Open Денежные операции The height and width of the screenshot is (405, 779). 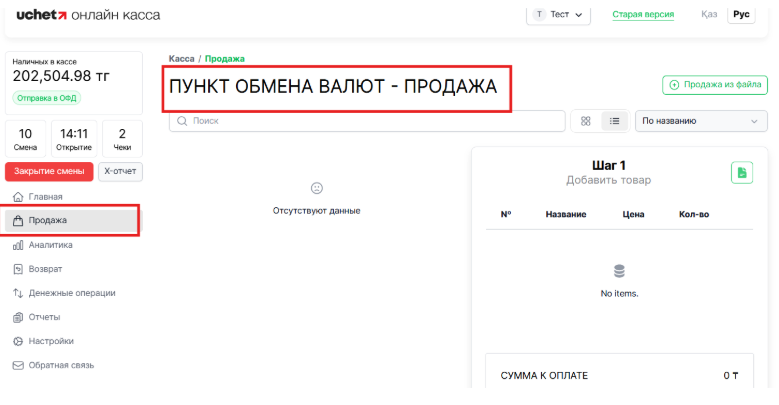(72, 293)
